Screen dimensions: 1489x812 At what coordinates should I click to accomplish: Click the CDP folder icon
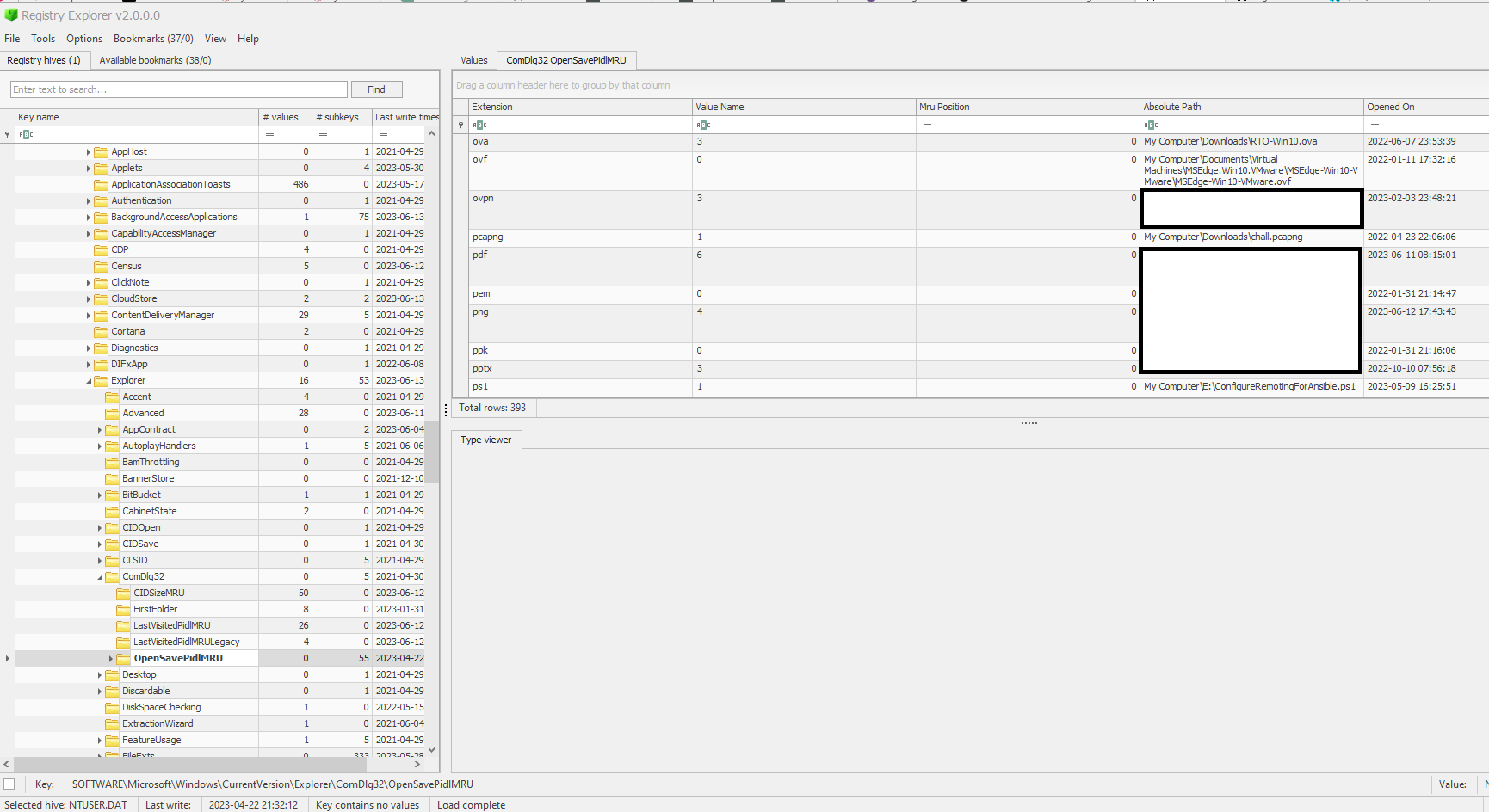pos(101,249)
